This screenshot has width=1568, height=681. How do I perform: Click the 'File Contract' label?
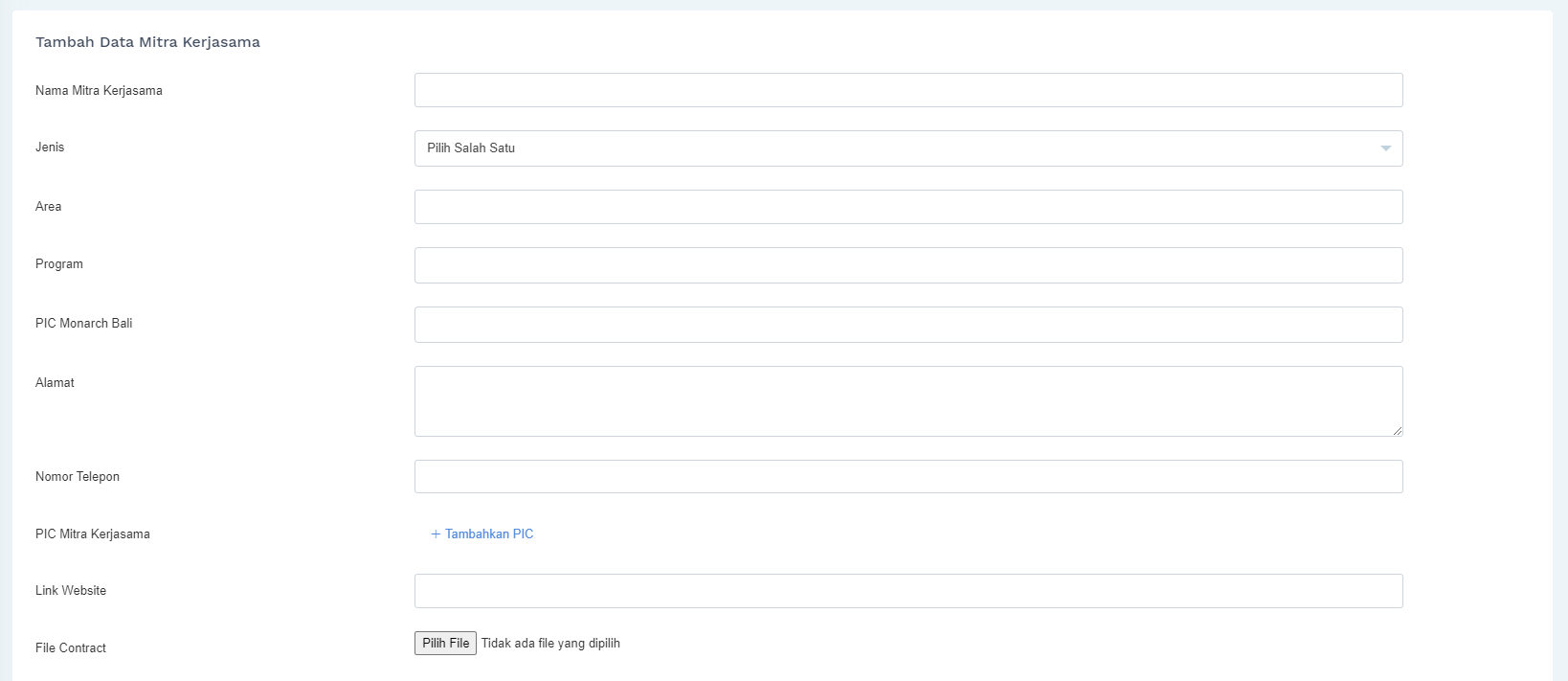pyautogui.click(x=71, y=648)
